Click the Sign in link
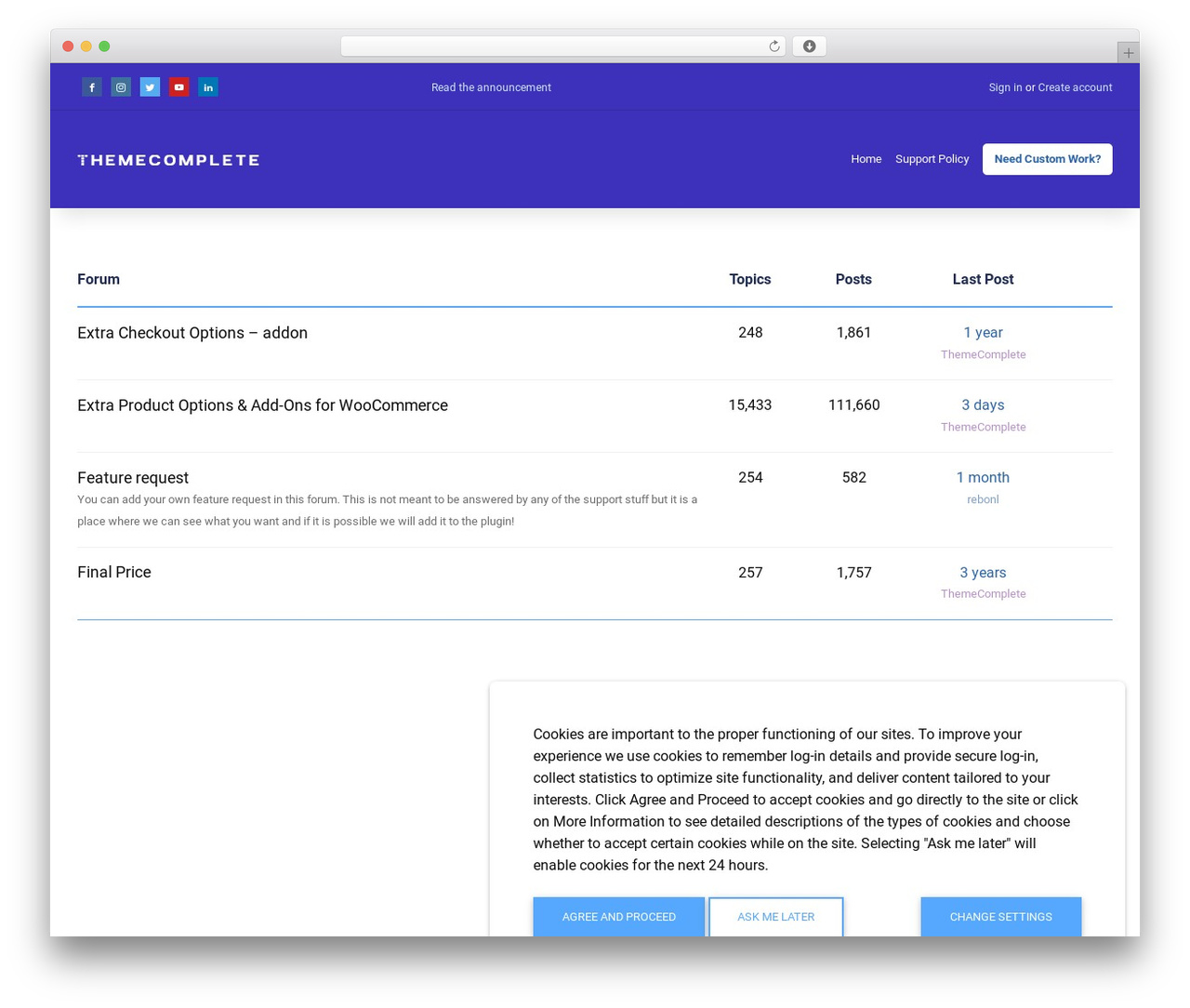 pos(1005,87)
